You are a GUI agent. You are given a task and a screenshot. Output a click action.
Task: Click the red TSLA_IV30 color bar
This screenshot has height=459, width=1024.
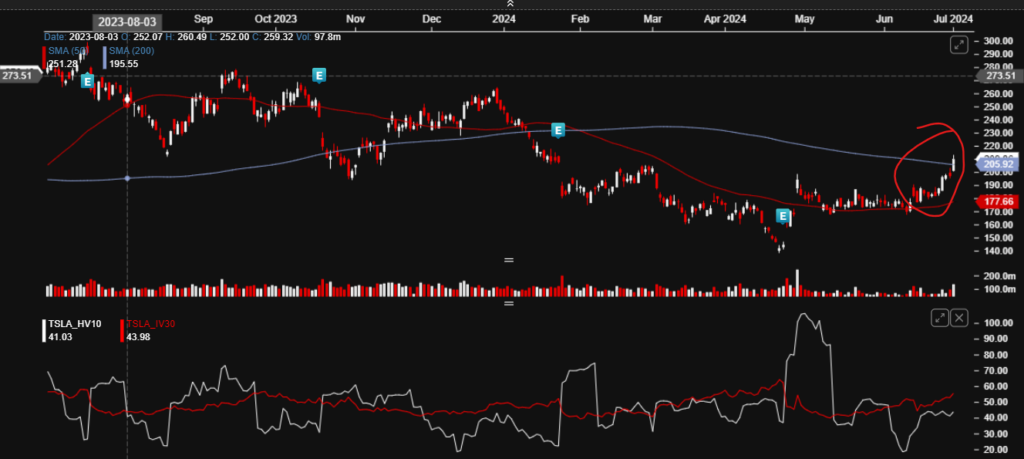tap(122, 330)
